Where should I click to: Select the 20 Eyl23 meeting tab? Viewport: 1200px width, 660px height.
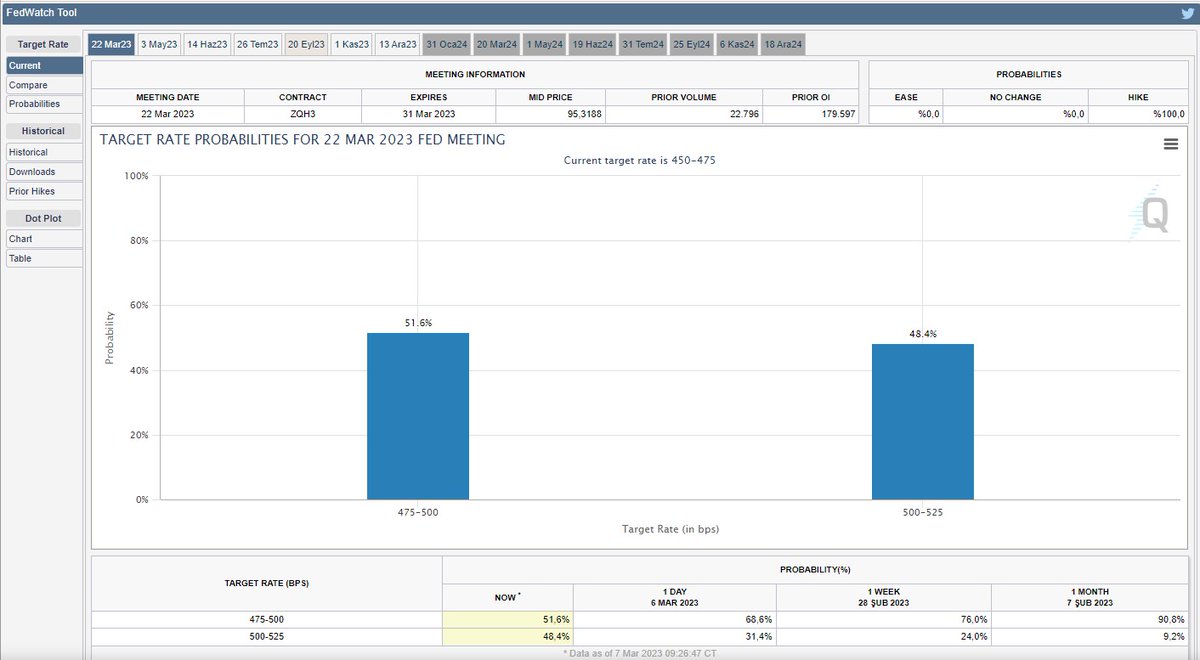tap(306, 44)
